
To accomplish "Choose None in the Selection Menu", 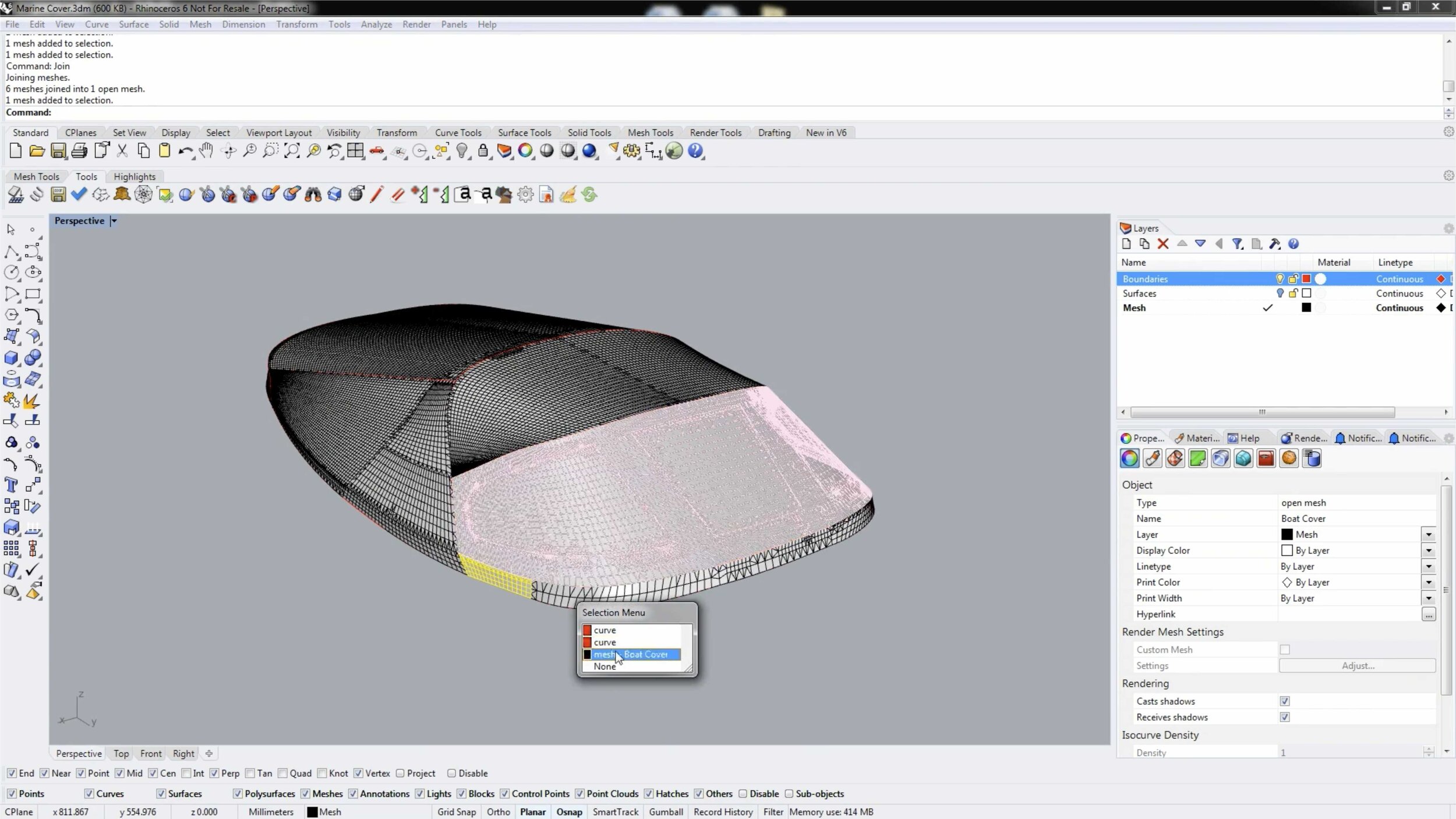I will [605, 666].
